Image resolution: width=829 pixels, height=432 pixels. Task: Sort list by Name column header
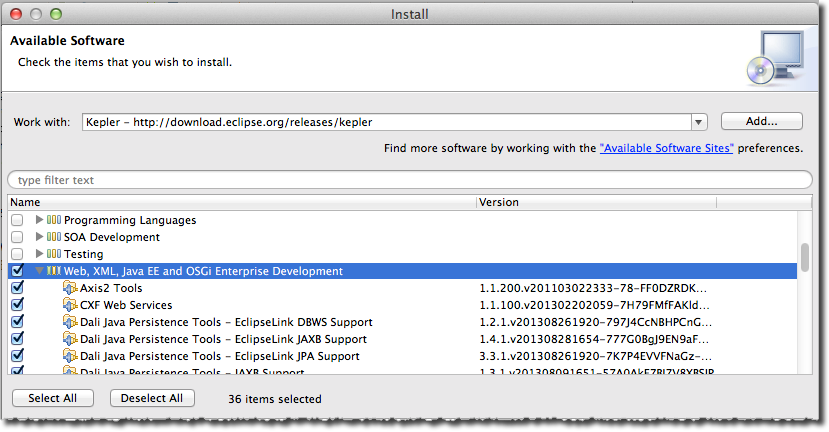pos(242,202)
